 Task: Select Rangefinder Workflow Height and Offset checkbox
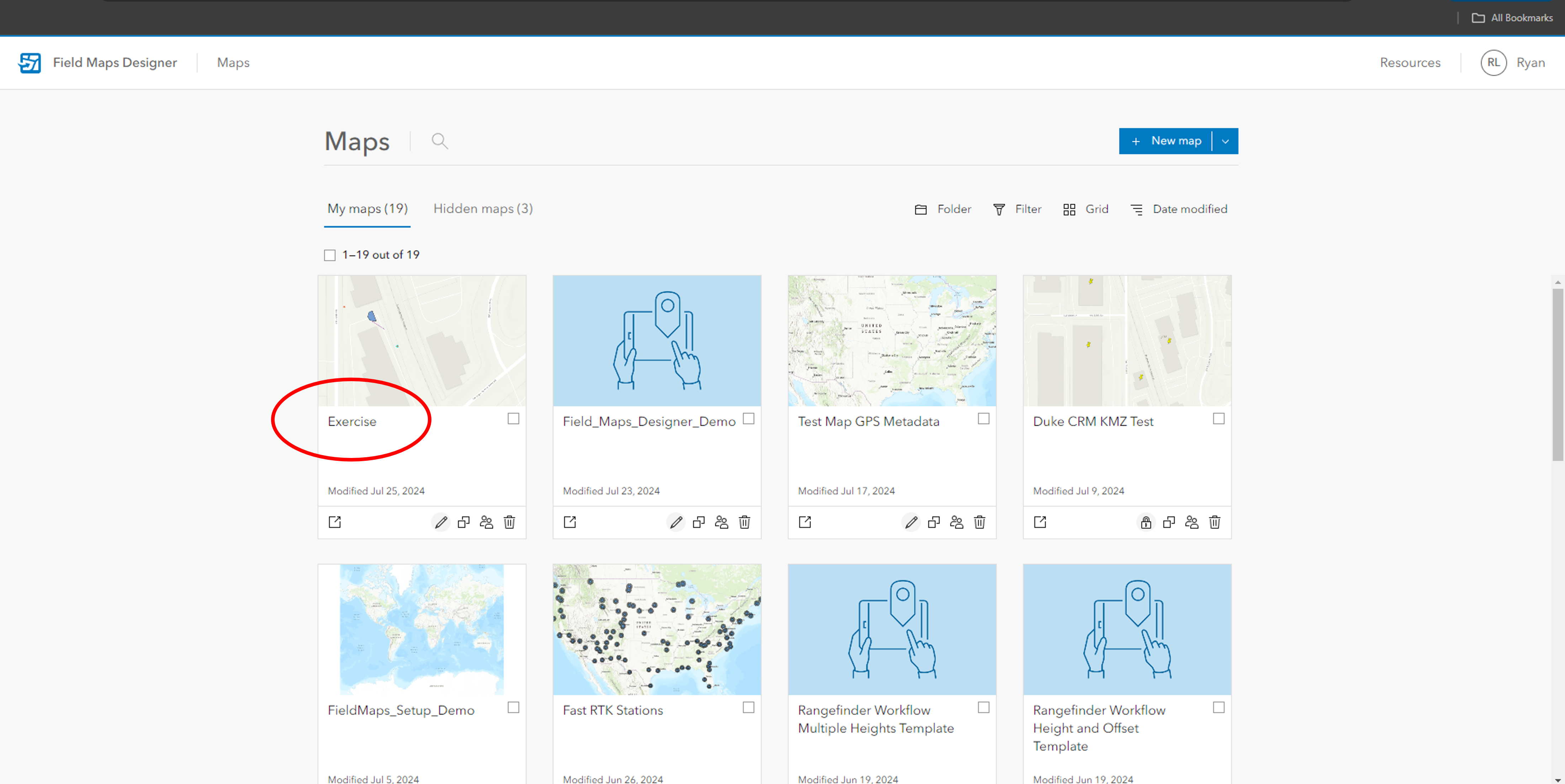(1219, 708)
